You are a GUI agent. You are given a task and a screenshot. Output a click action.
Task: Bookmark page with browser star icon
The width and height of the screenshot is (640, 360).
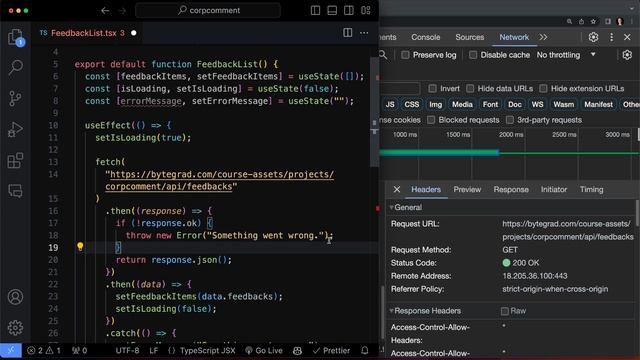(x=593, y=22)
